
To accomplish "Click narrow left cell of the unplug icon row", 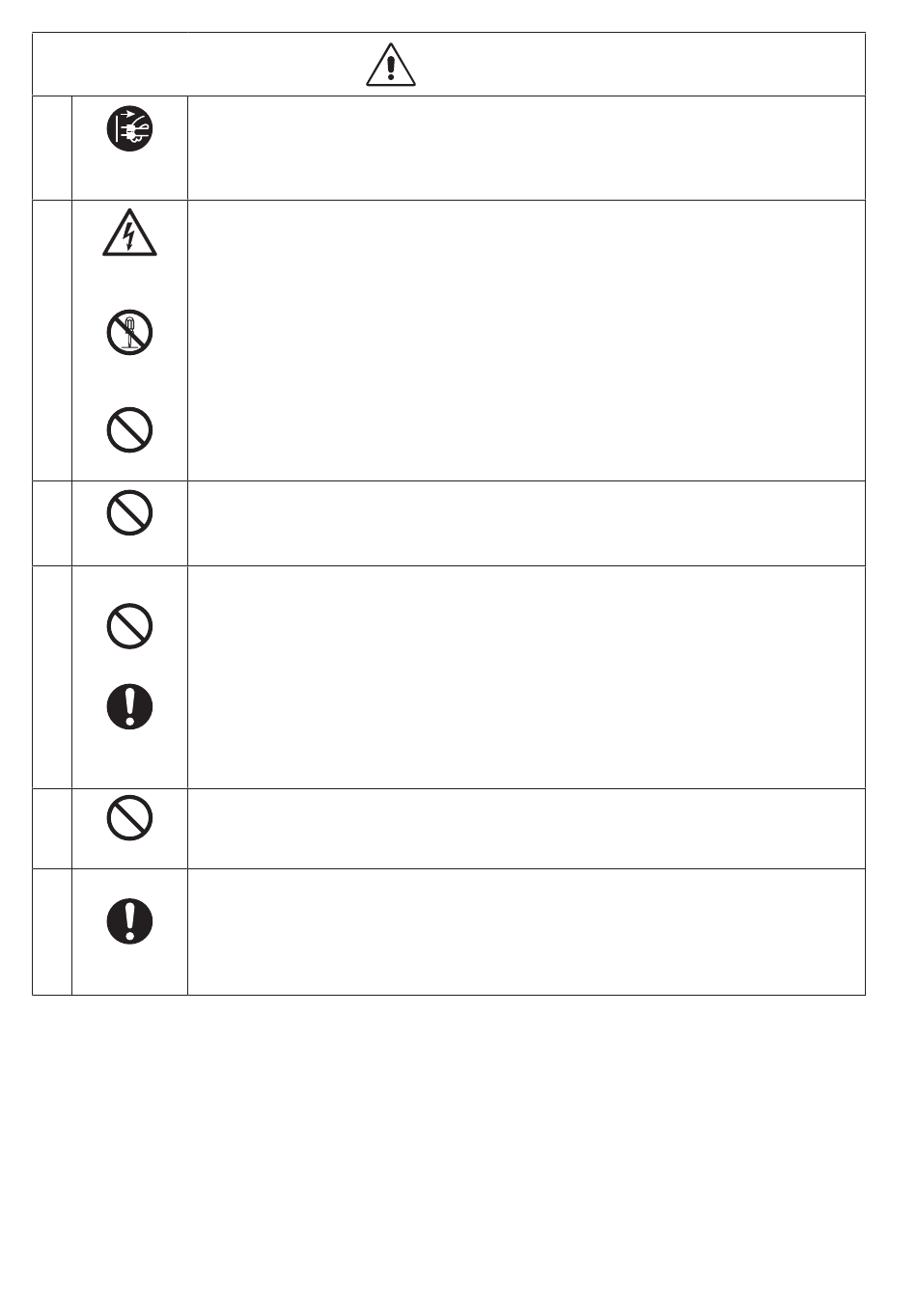I will point(52,148).
